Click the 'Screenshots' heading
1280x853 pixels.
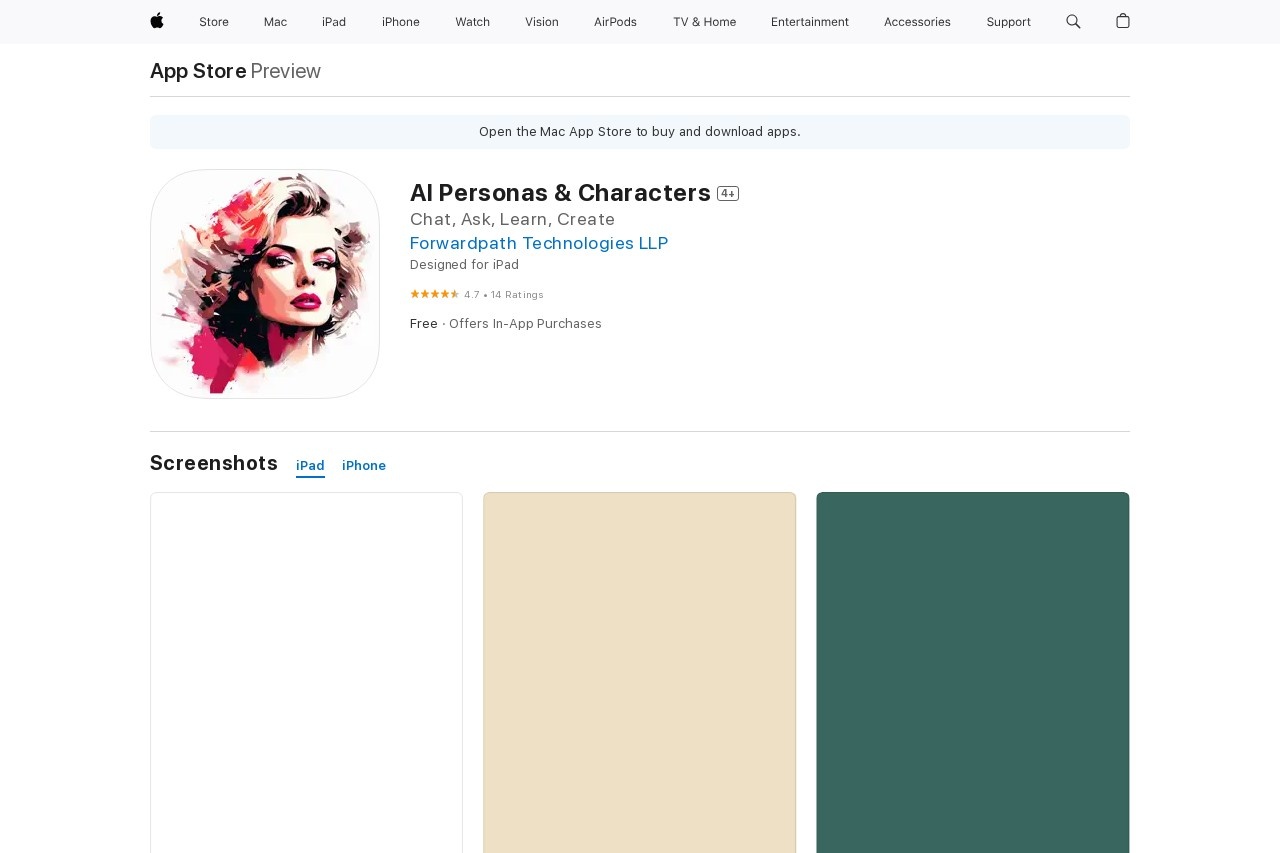[214, 463]
